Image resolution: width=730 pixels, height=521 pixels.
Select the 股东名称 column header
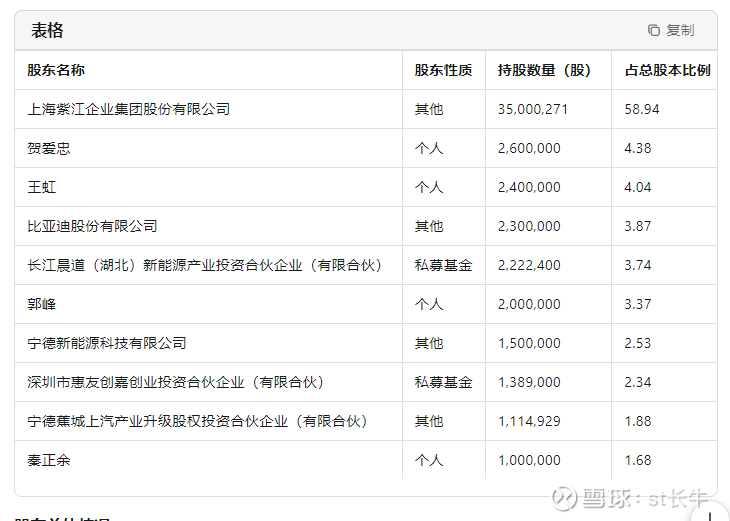tap(56, 70)
